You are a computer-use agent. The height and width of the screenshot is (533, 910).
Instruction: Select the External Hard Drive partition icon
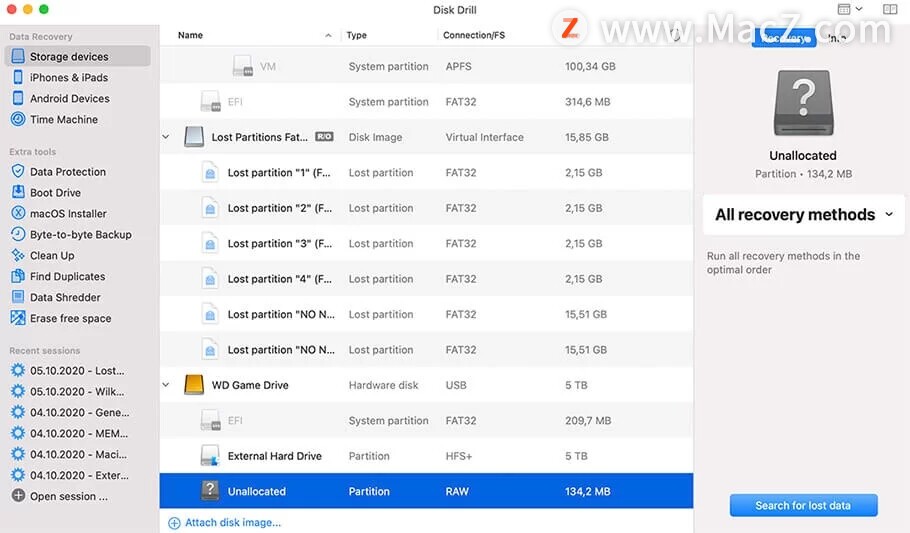click(210, 456)
